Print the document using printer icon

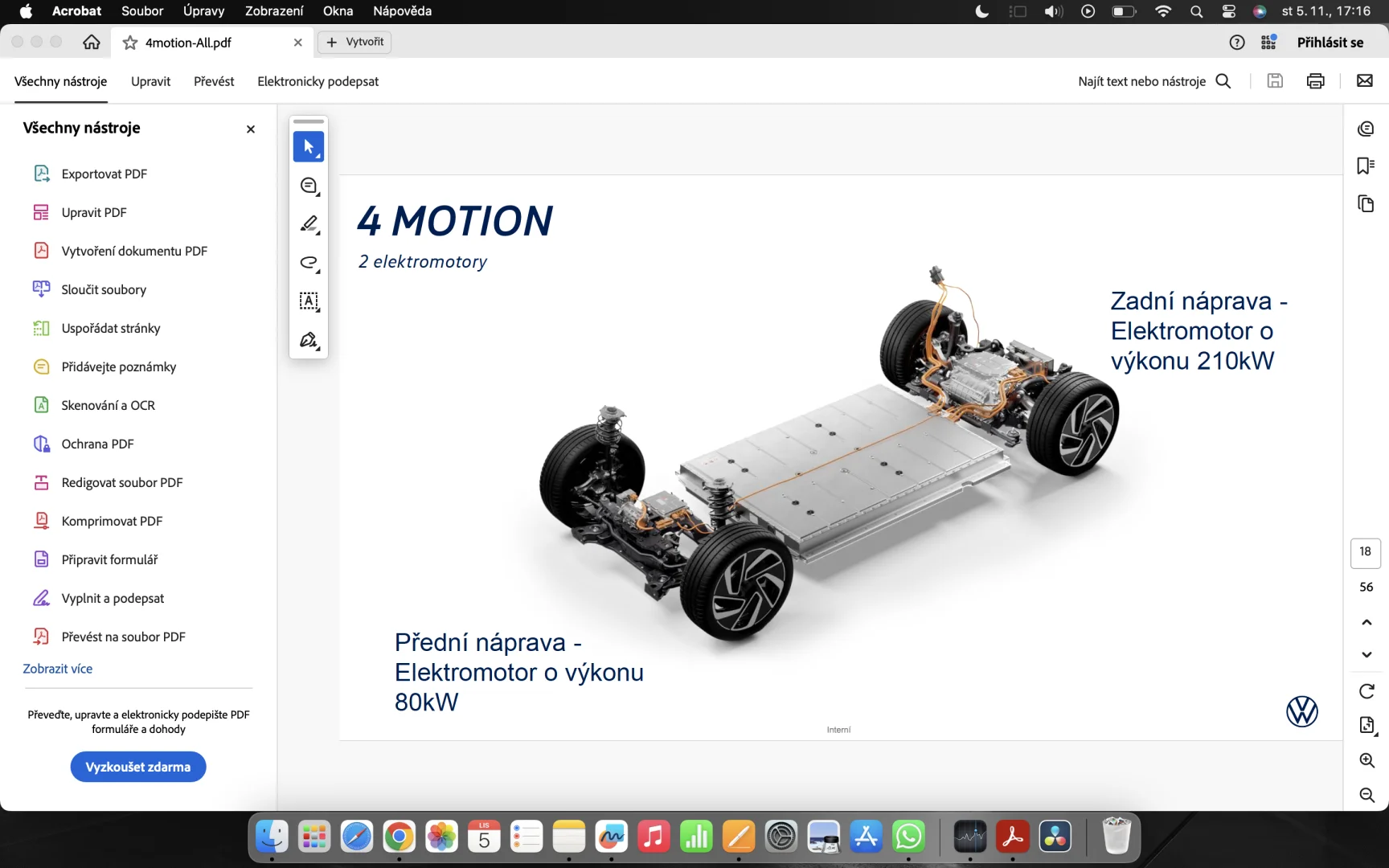pos(1315,81)
